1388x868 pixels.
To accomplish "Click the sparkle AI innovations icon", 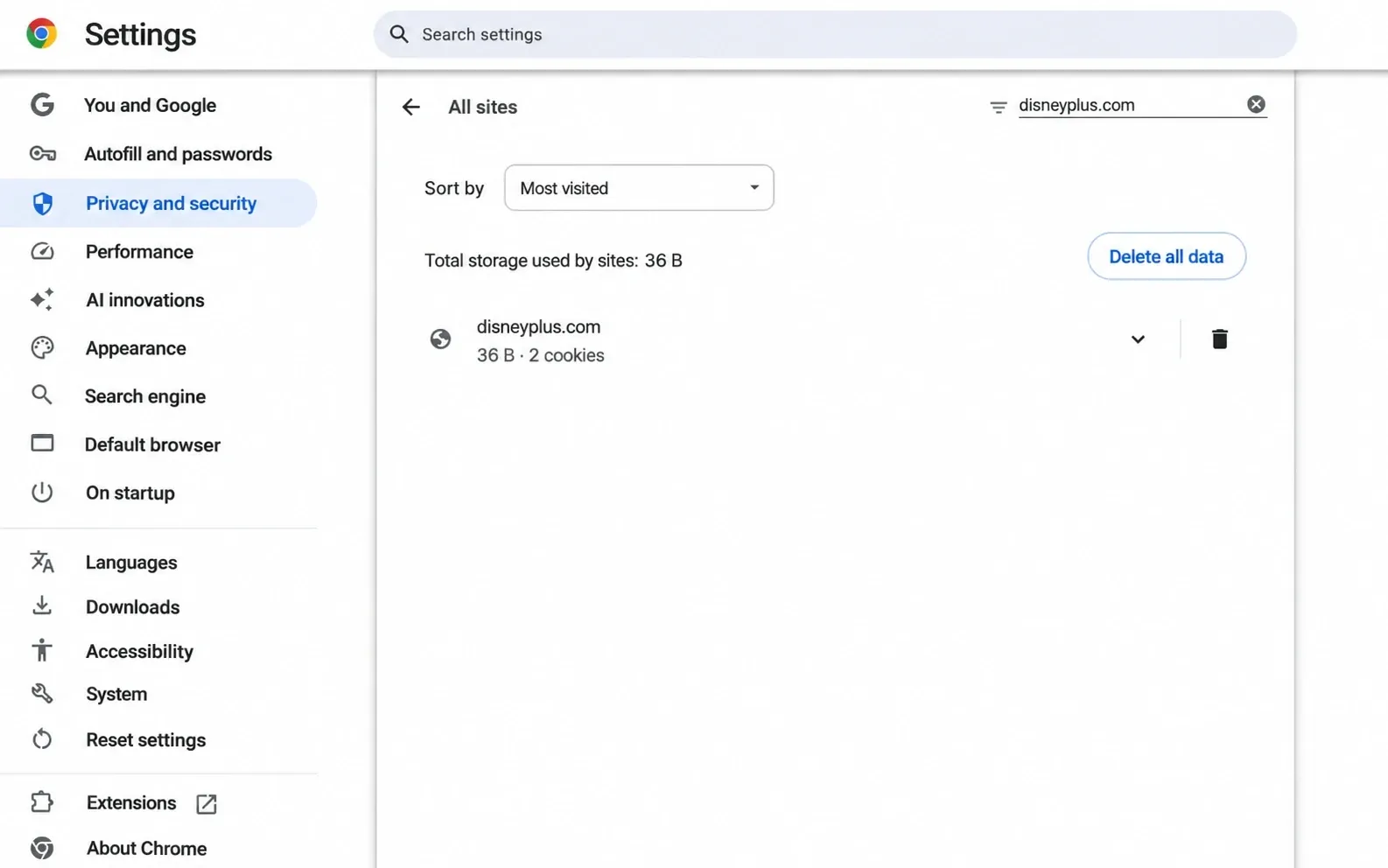I will pyautogui.click(x=42, y=299).
